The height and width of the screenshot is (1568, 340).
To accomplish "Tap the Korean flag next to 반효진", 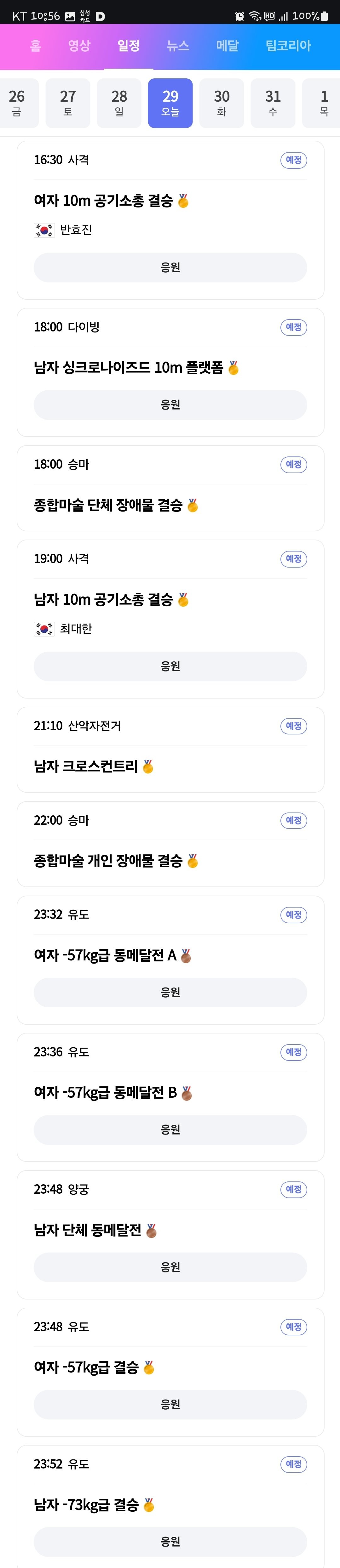I will [x=44, y=230].
